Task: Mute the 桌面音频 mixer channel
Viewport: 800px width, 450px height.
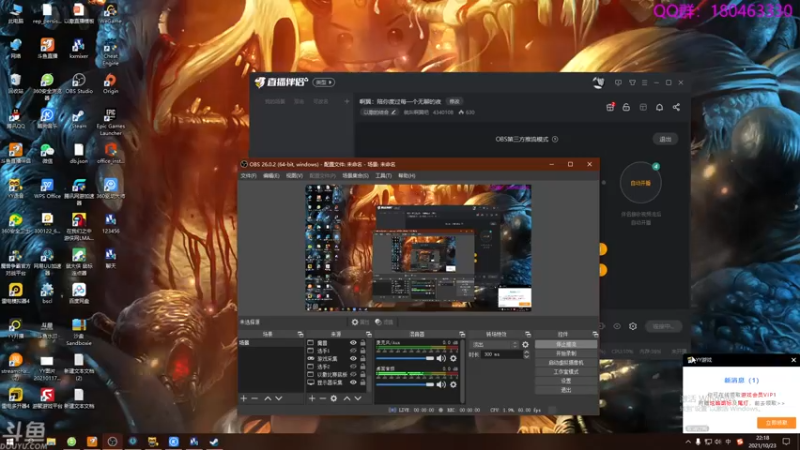Action: pyautogui.click(x=441, y=385)
